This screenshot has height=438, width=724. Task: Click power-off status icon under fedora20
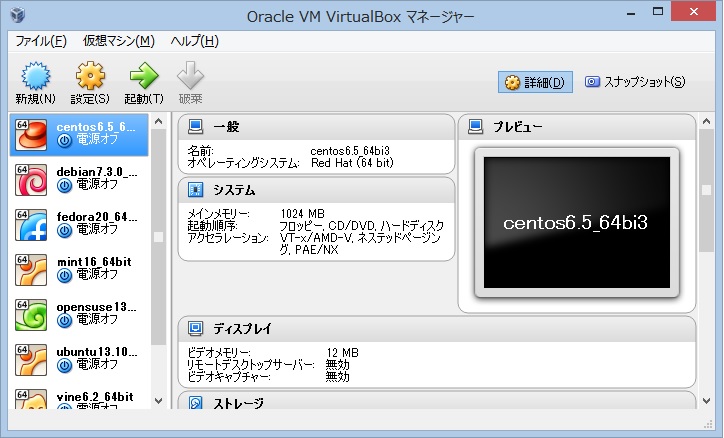pyautogui.click(x=65, y=230)
